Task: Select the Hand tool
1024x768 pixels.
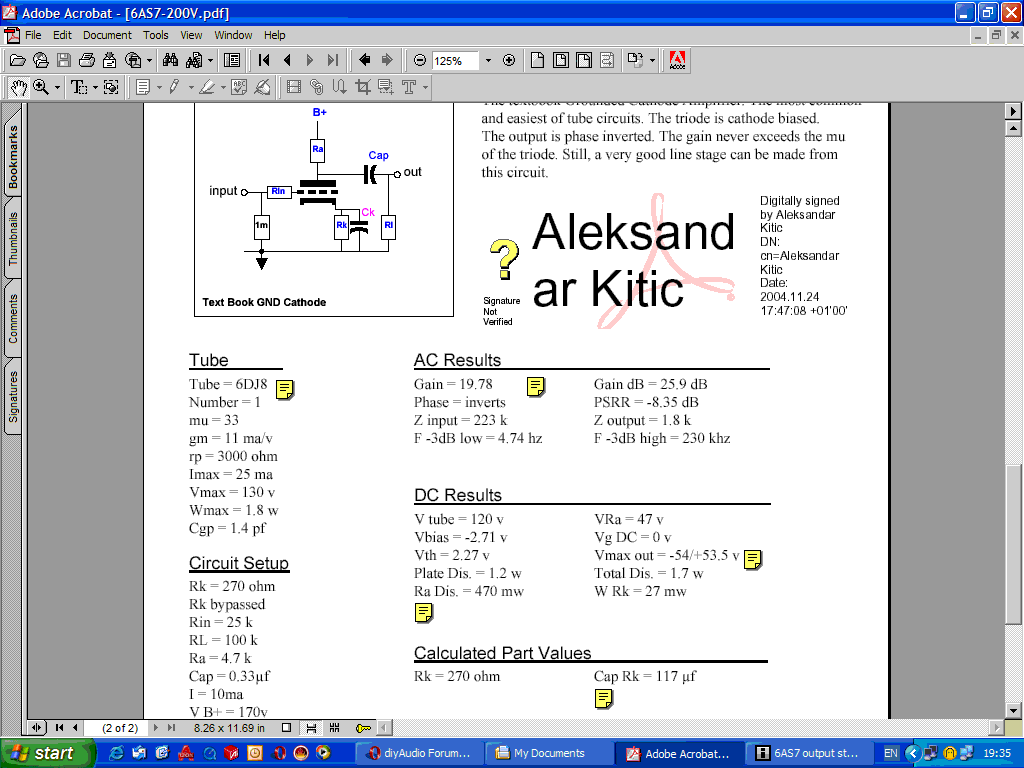Action: [x=18, y=87]
